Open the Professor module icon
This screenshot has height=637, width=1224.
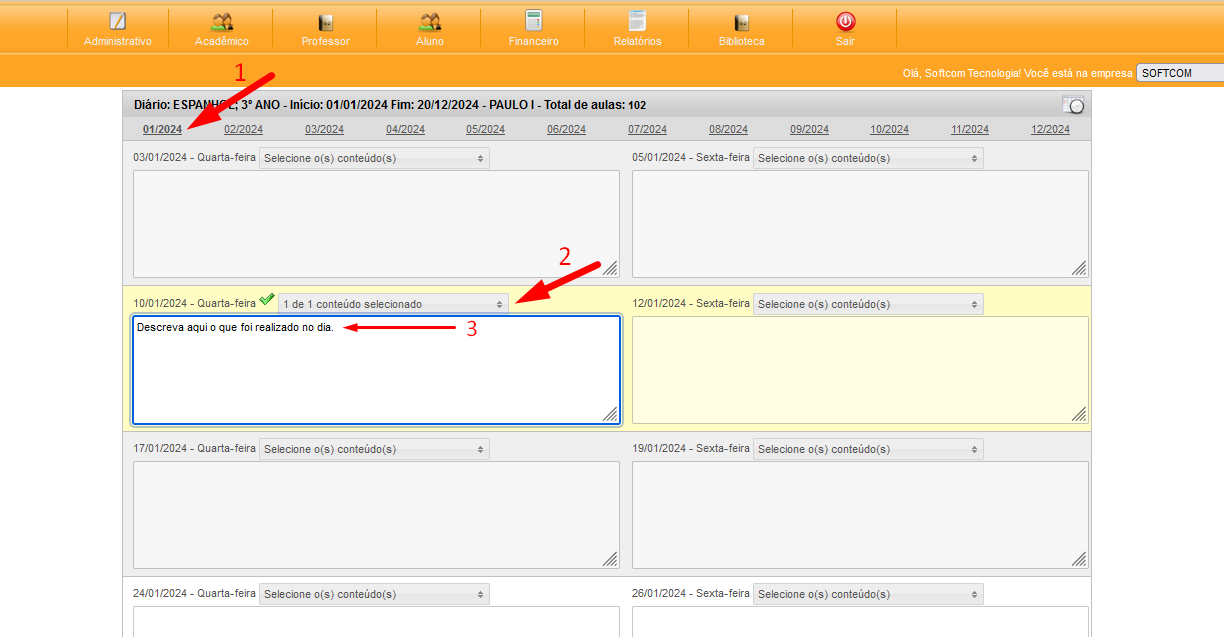click(x=325, y=22)
